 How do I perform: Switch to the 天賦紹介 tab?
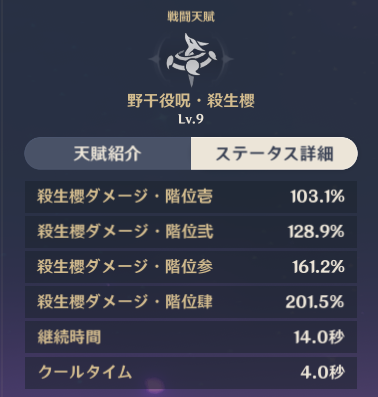[107, 154]
